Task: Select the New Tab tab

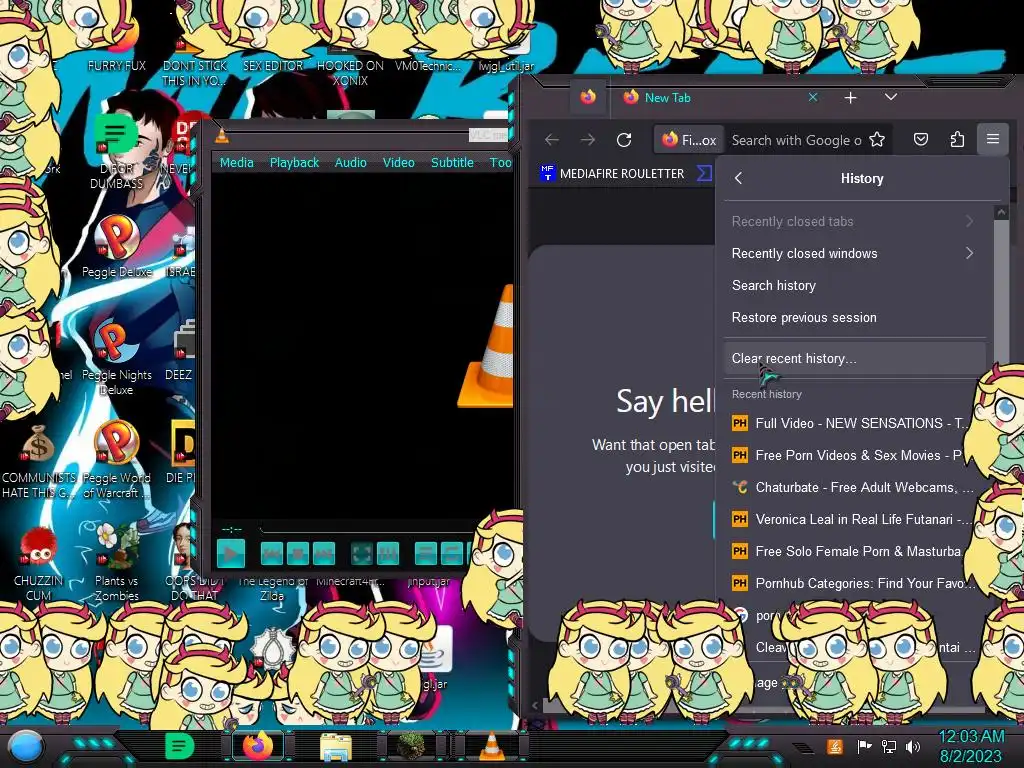Action: click(x=718, y=97)
